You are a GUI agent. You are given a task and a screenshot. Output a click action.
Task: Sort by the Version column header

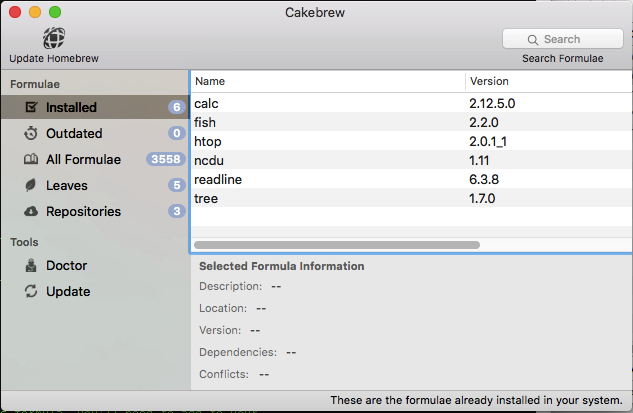click(x=549, y=81)
